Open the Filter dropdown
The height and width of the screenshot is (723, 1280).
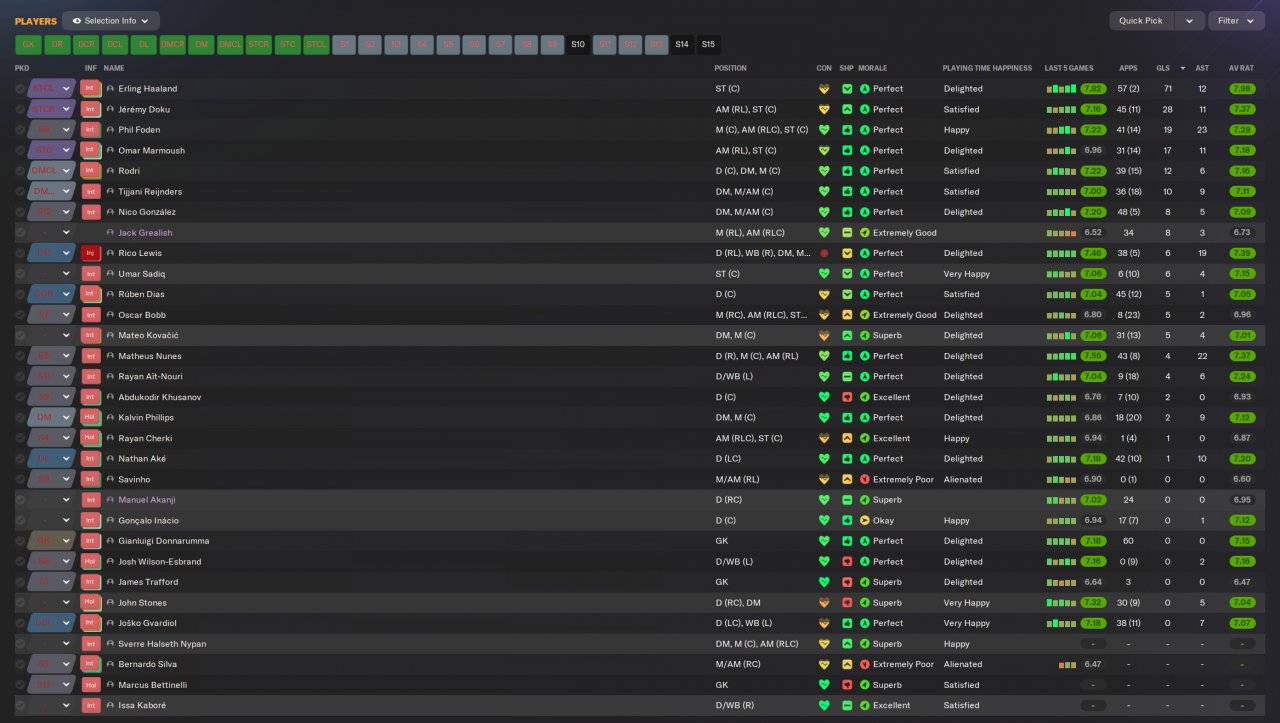[x=1236, y=21]
